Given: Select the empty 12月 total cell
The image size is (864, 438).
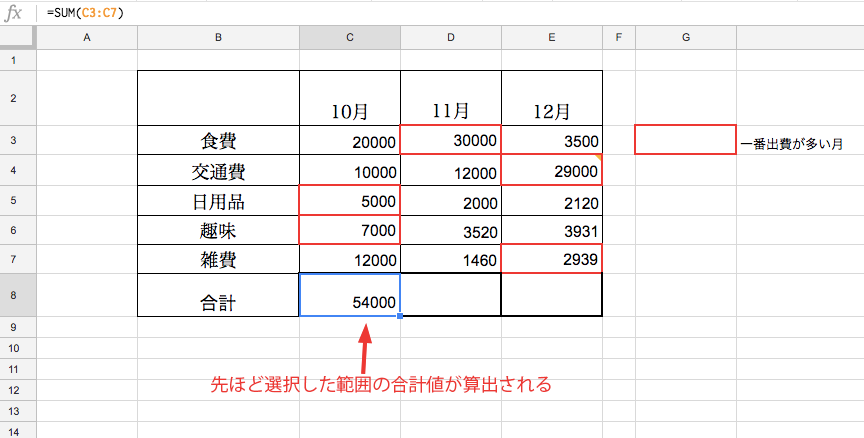Looking at the screenshot, I should click(552, 295).
